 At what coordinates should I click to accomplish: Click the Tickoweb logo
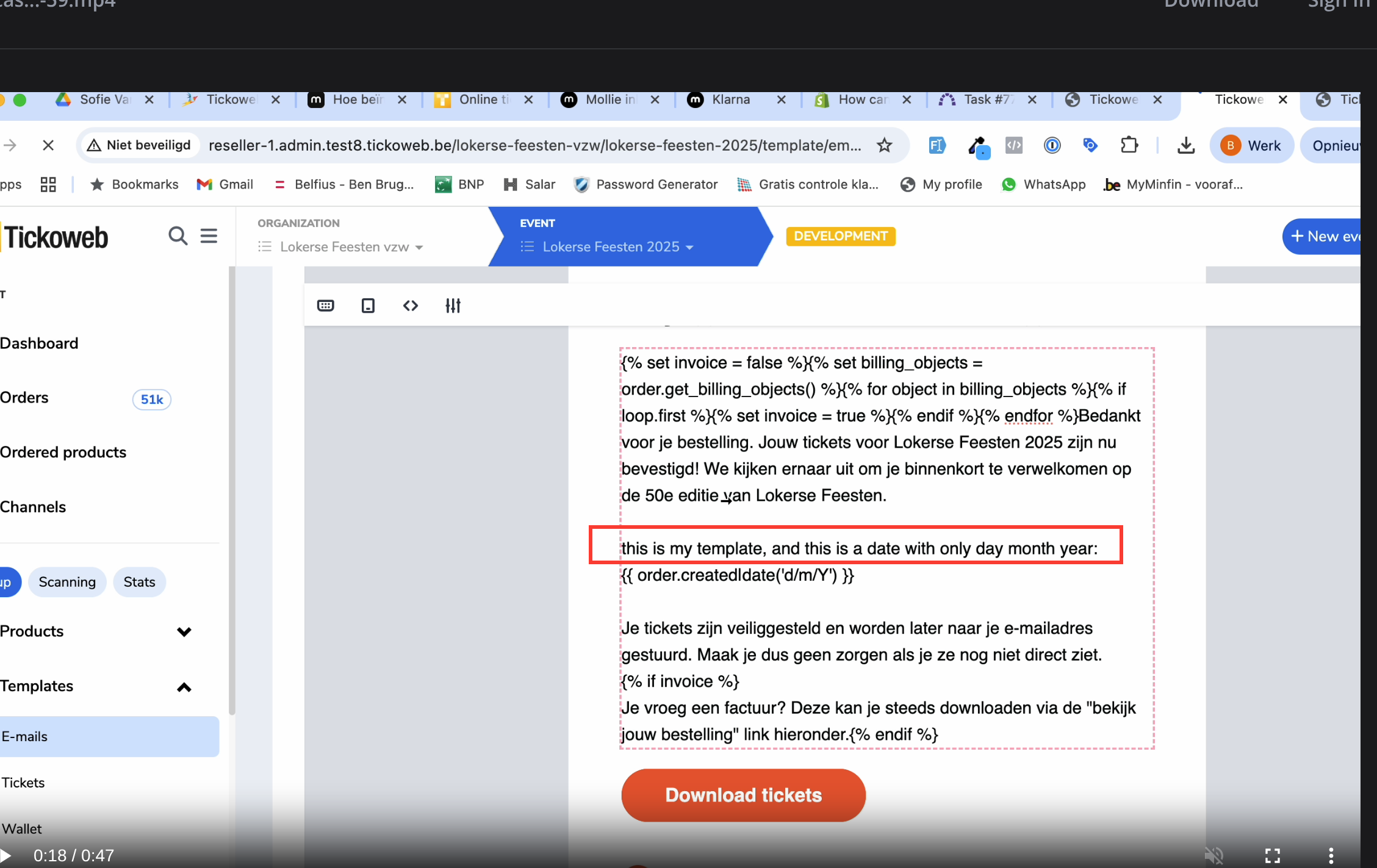click(x=55, y=237)
